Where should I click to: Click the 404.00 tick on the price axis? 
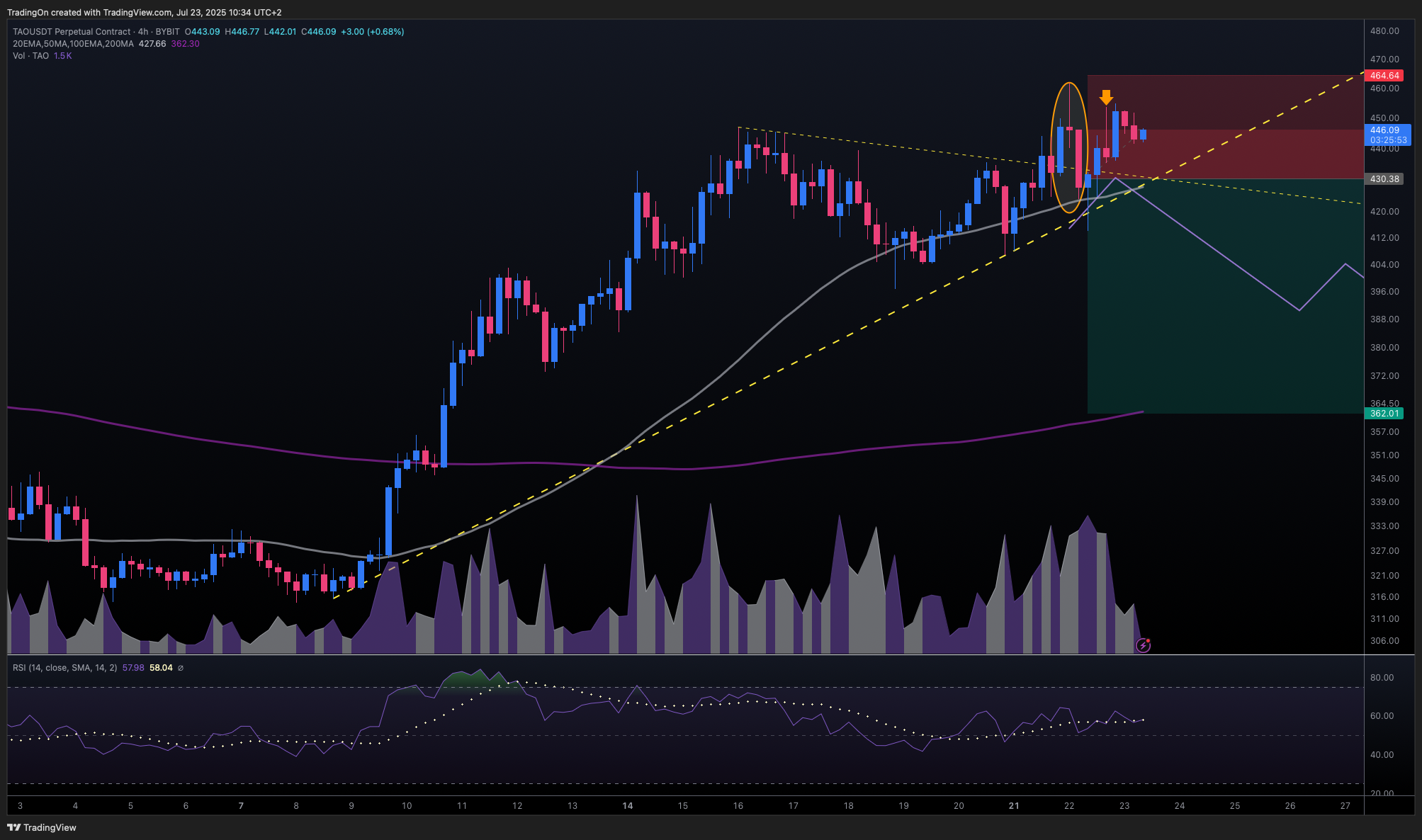click(1384, 265)
